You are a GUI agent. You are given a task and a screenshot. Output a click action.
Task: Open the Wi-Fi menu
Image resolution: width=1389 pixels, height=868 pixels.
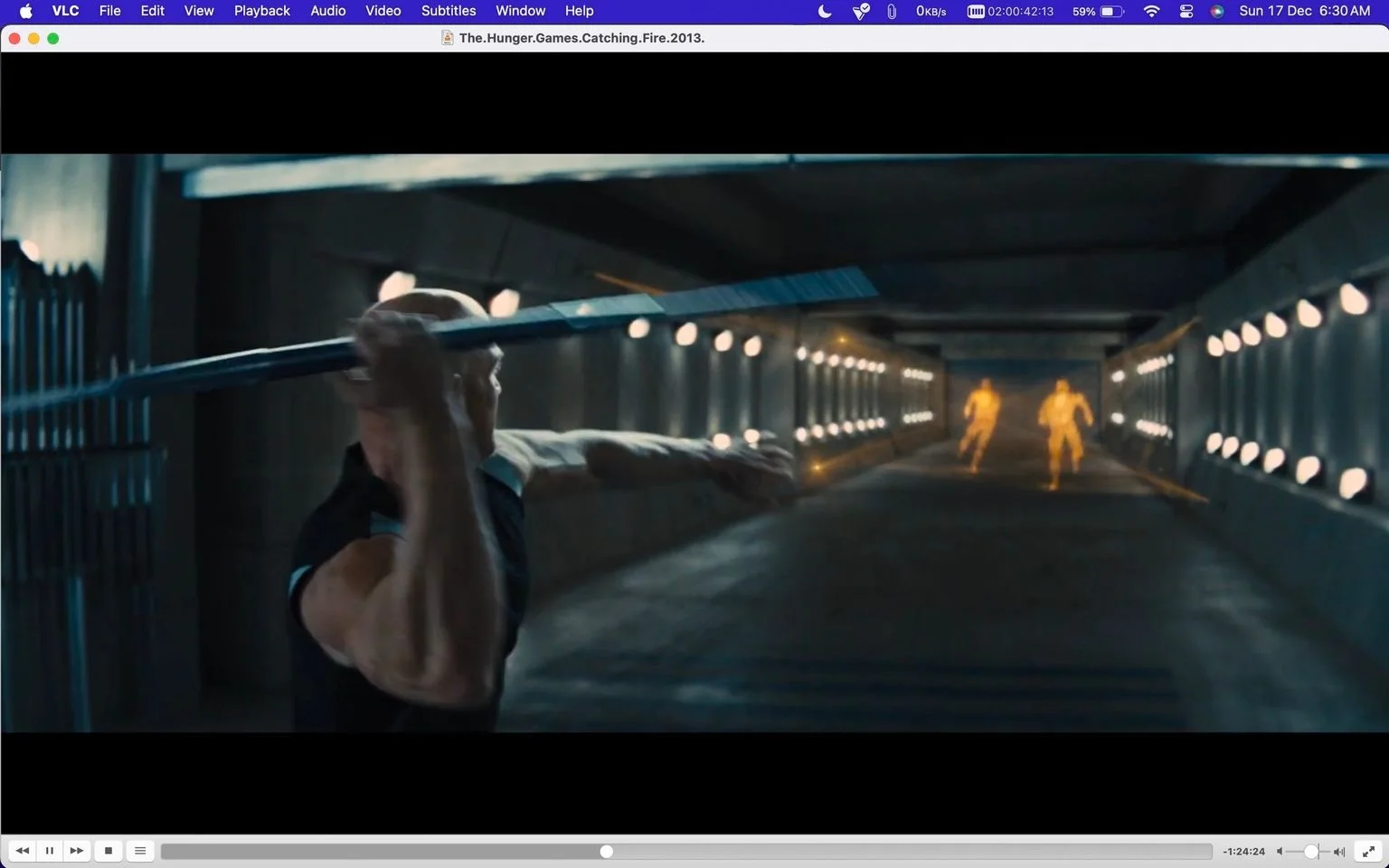(1151, 11)
